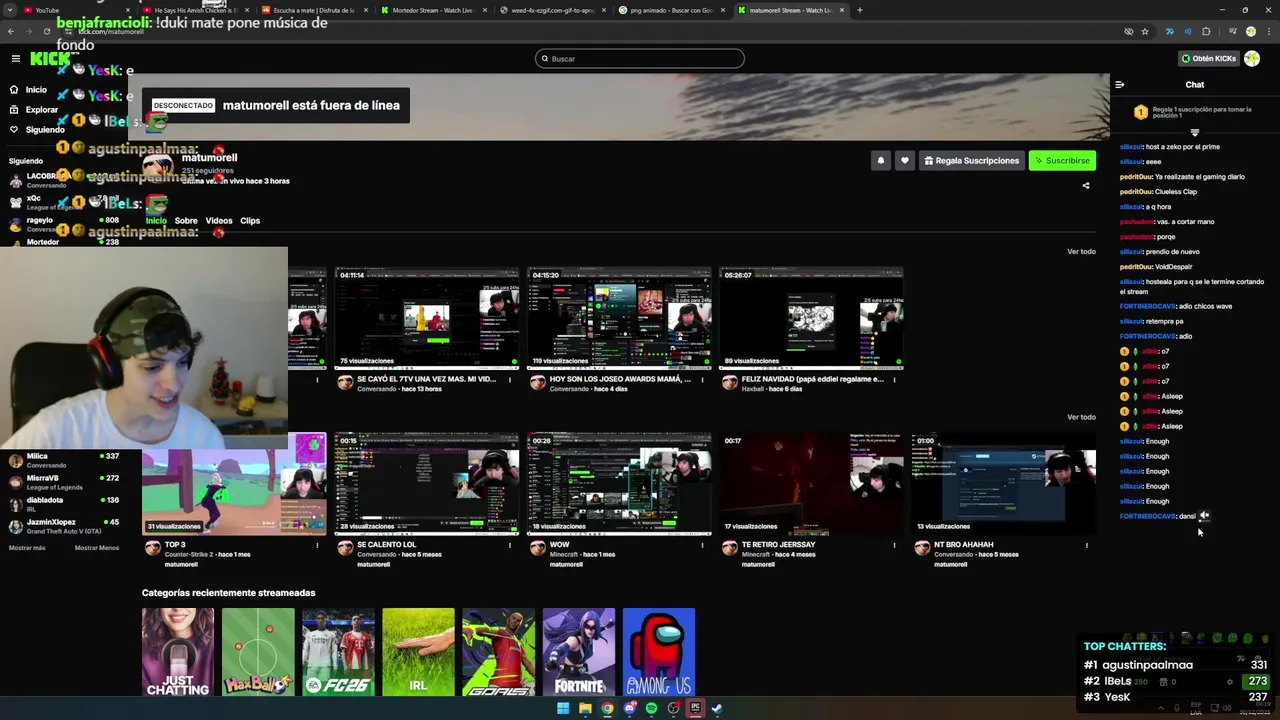
Task: Click the share icon under Suscribirse
Action: (x=1086, y=185)
